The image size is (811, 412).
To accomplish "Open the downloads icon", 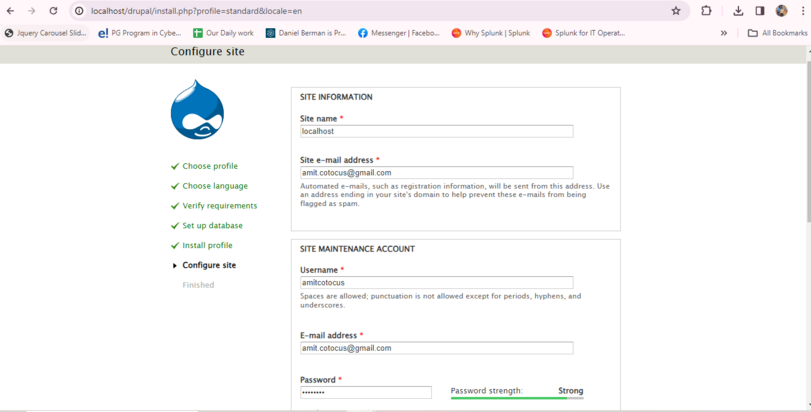I will [x=738, y=11].
